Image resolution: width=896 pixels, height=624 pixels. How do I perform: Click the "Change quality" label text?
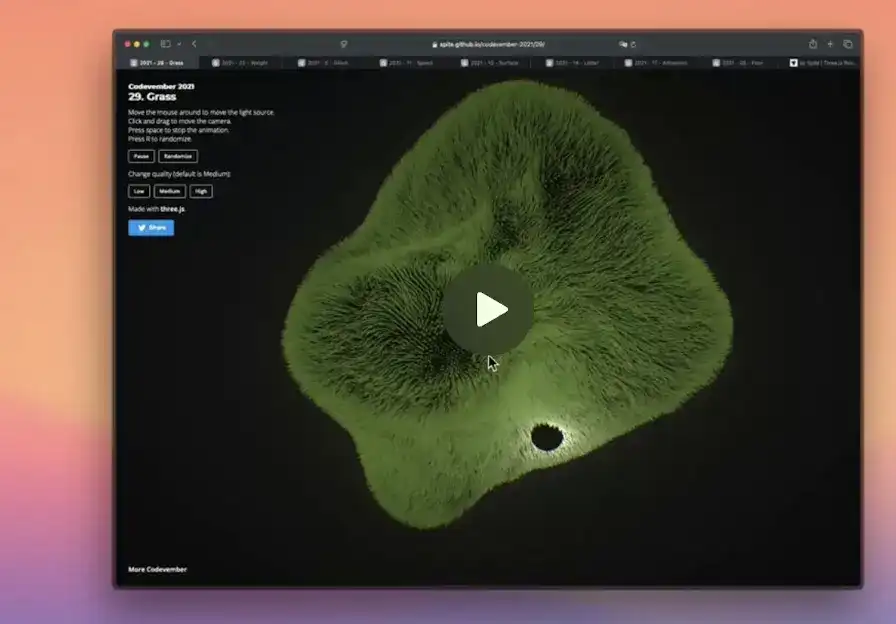pos(179,174)
